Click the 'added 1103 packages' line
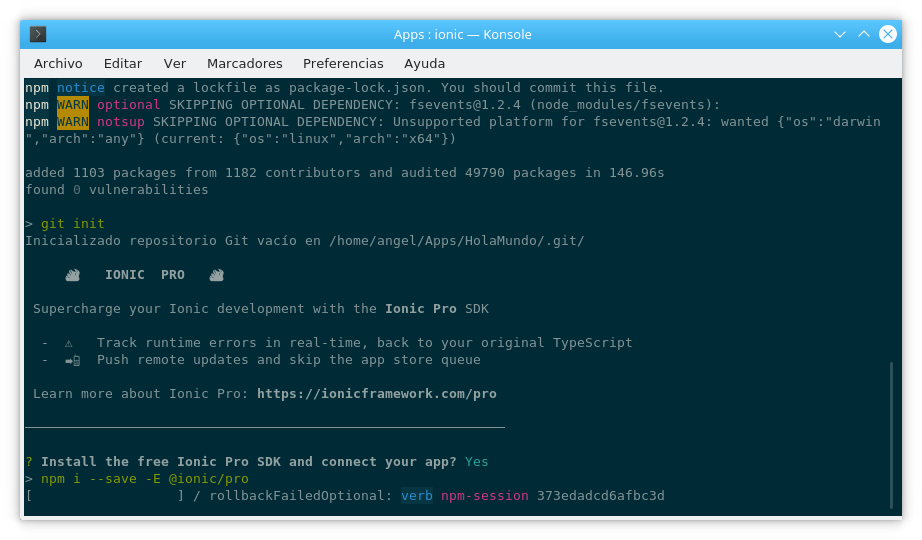The image size is (922, 540). (345, 172)
